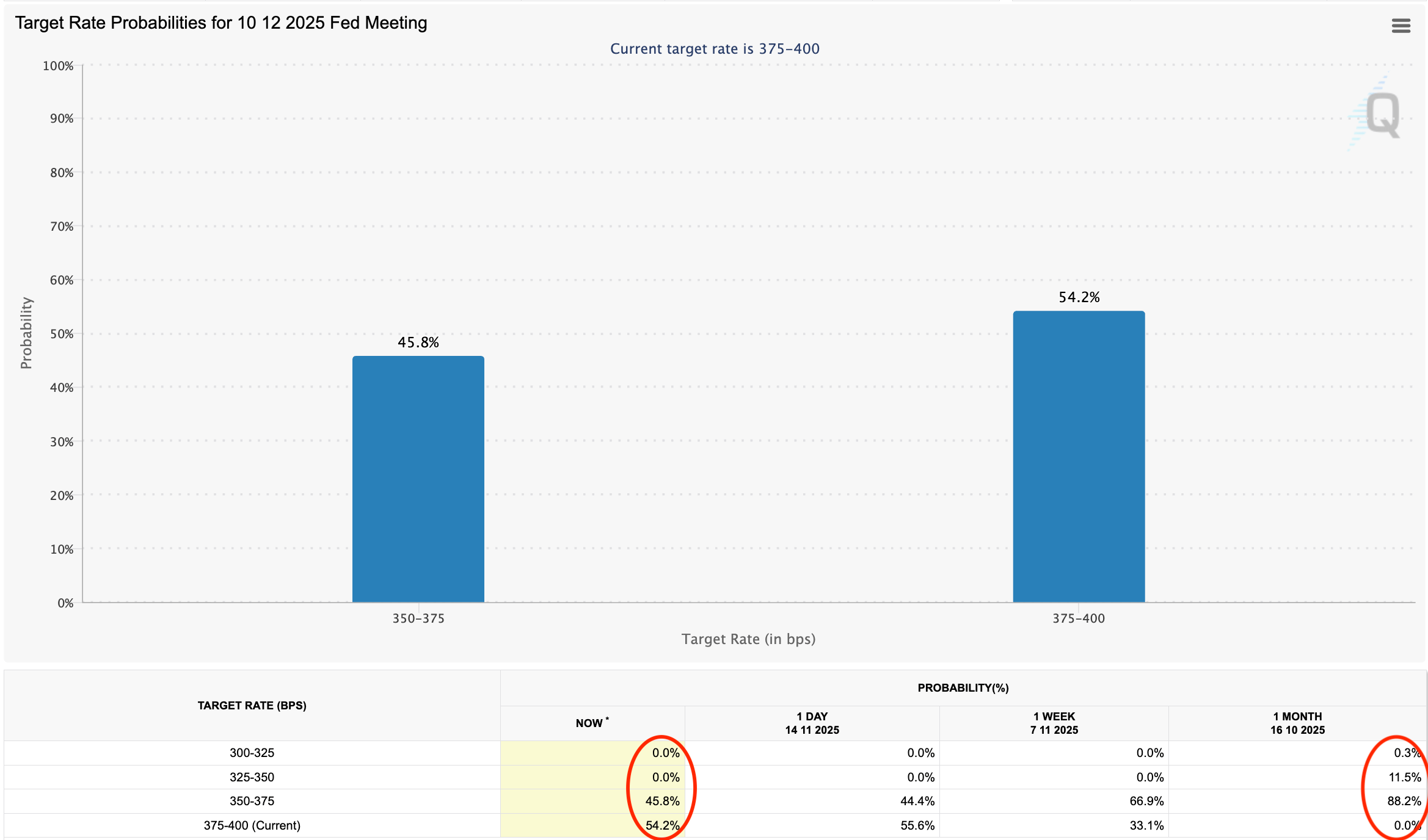Open the chart hamburger context menu
This screenshot has width=1428, height=840.
(1401, 26)
